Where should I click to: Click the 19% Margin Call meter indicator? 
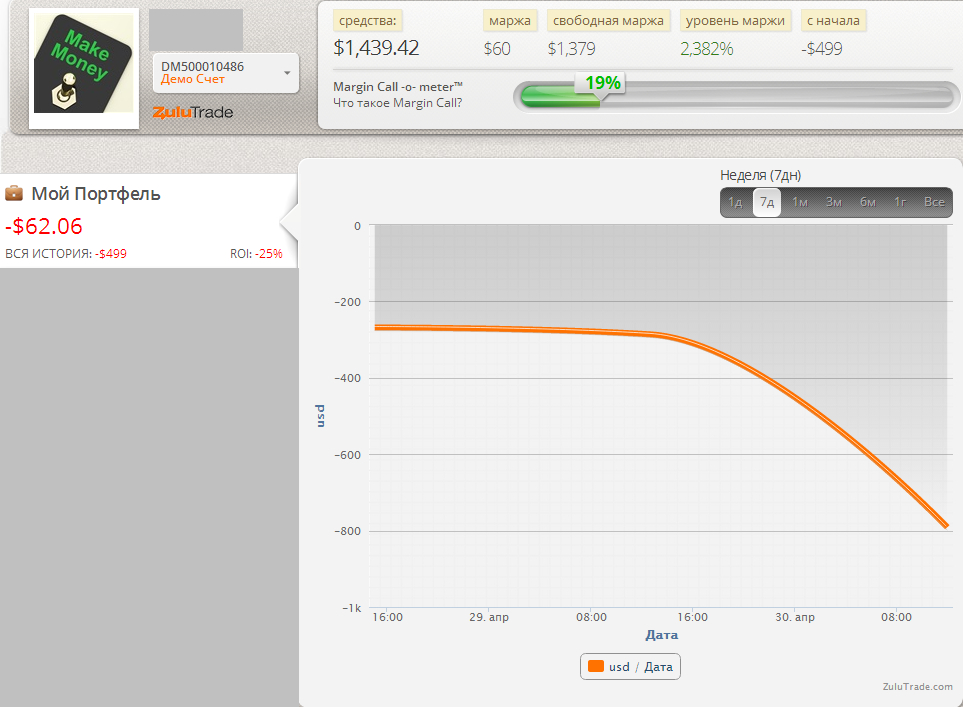(601, 83)
